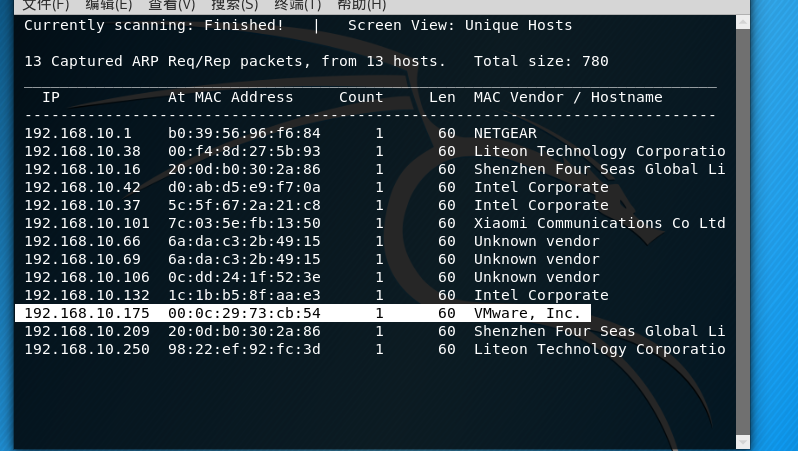
Task: Click MAC address b0:39:56:96:f6:84
Action: coord(244,133)
